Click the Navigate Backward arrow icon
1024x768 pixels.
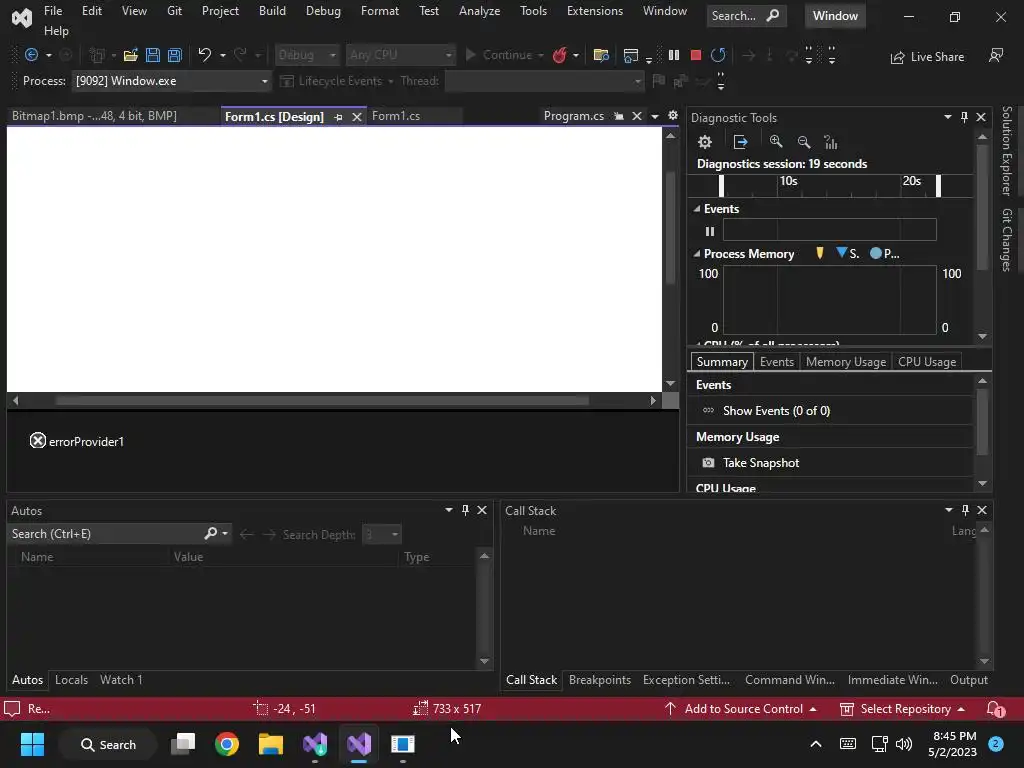31,55
